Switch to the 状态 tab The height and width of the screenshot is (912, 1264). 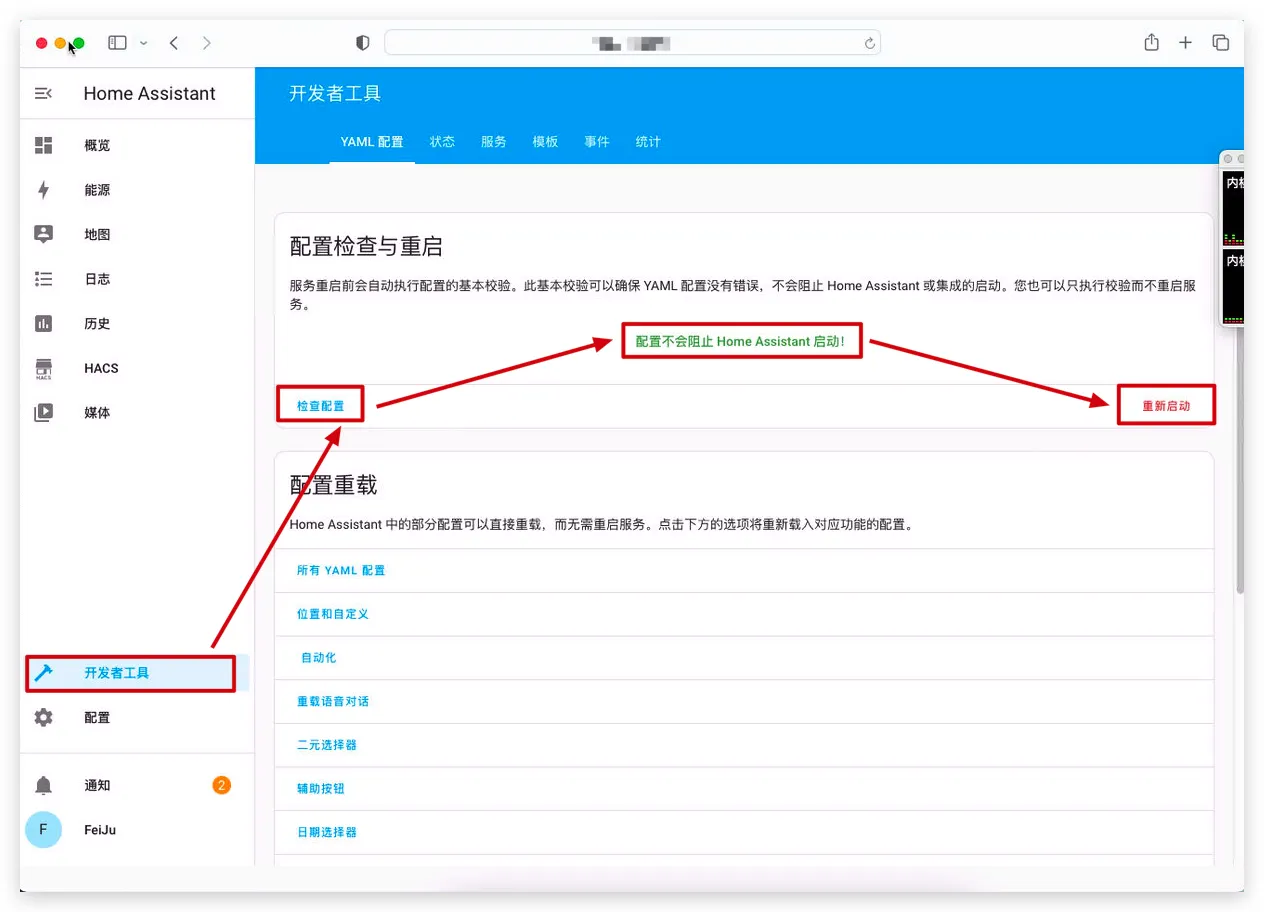click(442, 142)
